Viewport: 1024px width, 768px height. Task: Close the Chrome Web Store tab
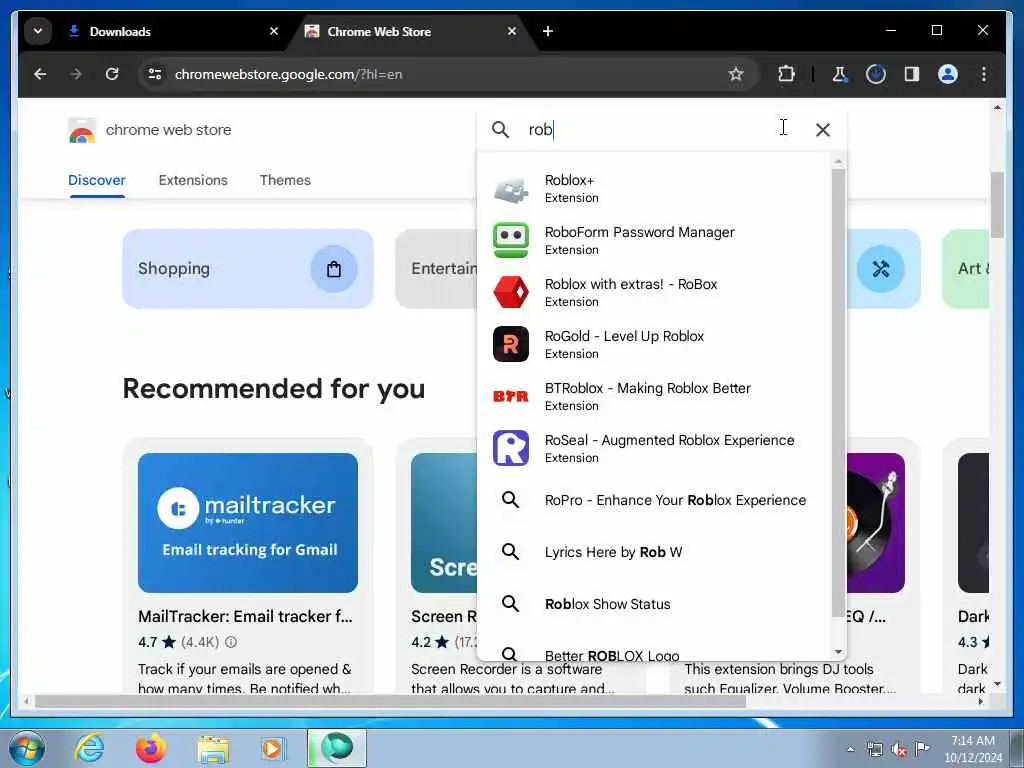(x=512, y=31)
